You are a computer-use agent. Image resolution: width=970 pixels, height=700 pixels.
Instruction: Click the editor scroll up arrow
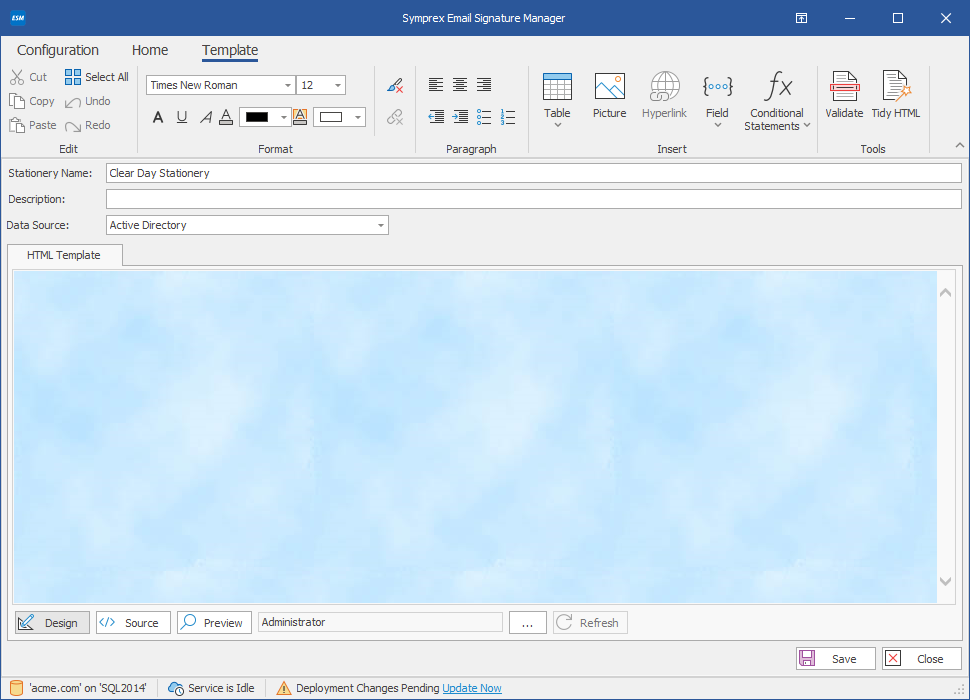coord(945,292)
